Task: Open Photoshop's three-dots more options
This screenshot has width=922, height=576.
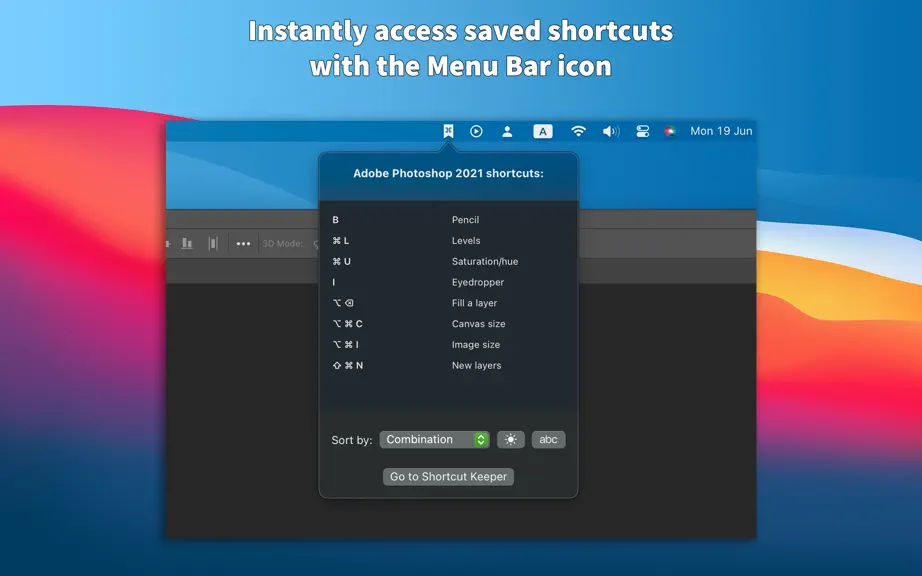Action: coord(243,243)
